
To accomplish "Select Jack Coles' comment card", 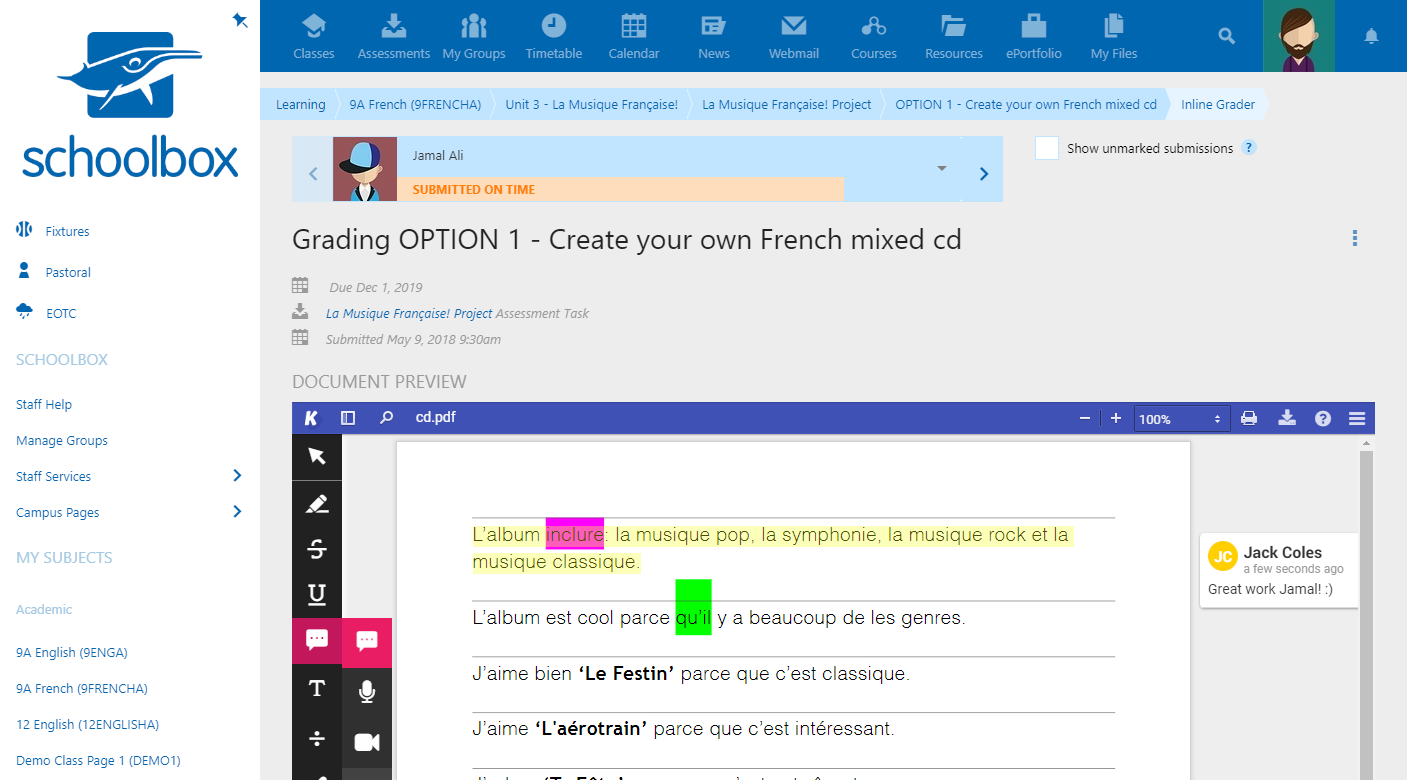I will (x=1279, y=570).
